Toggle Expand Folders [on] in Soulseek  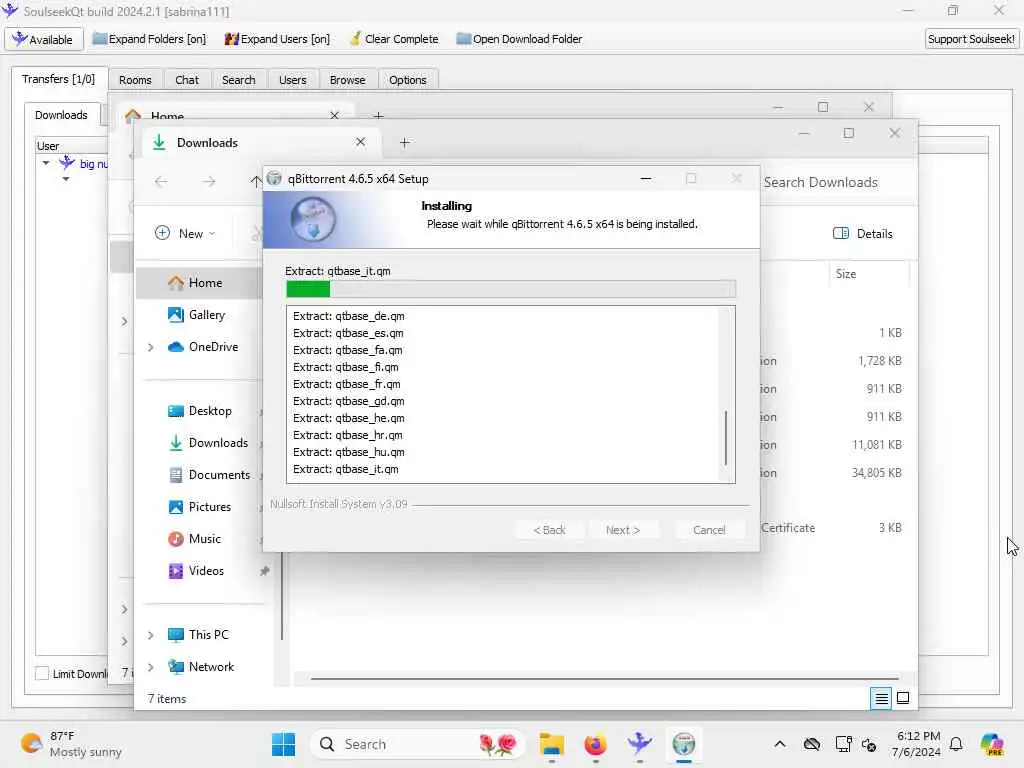coord(149,39)
